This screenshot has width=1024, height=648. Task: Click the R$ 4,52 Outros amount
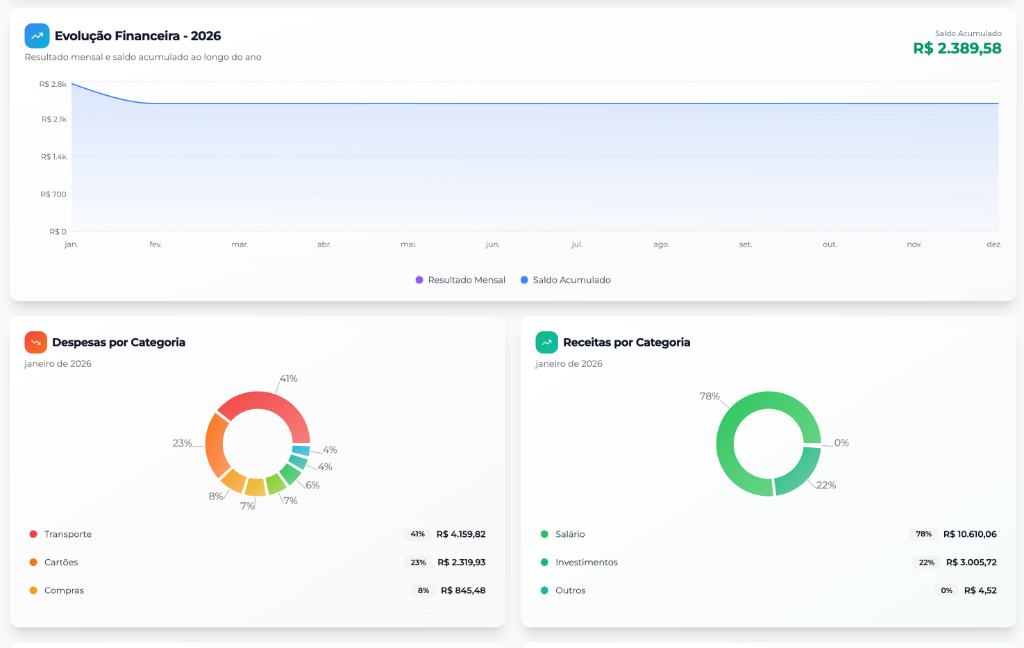pos(980,591)
